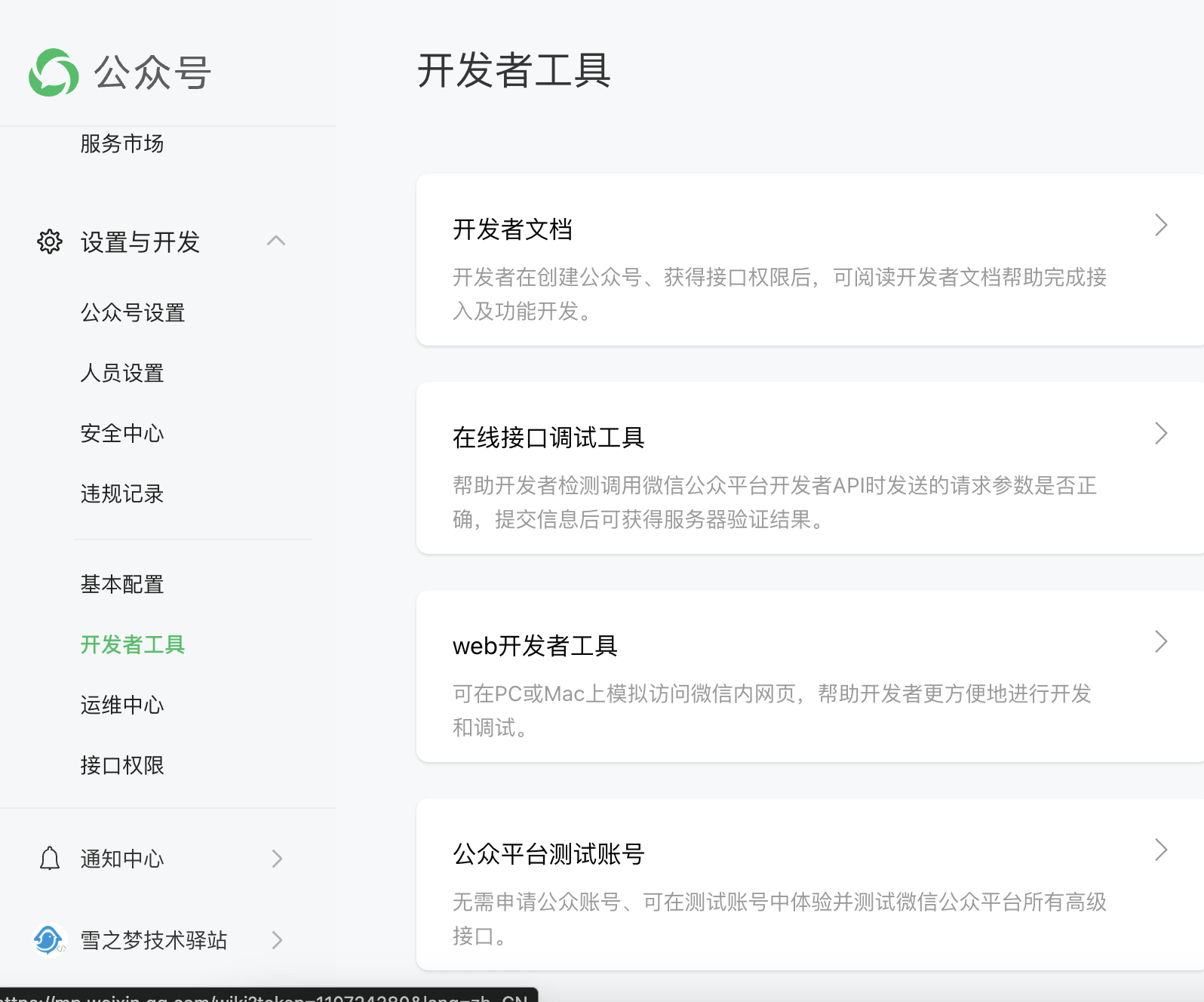
Task: Go to 安全中心 menu item
Action: (x=122, y=433)
